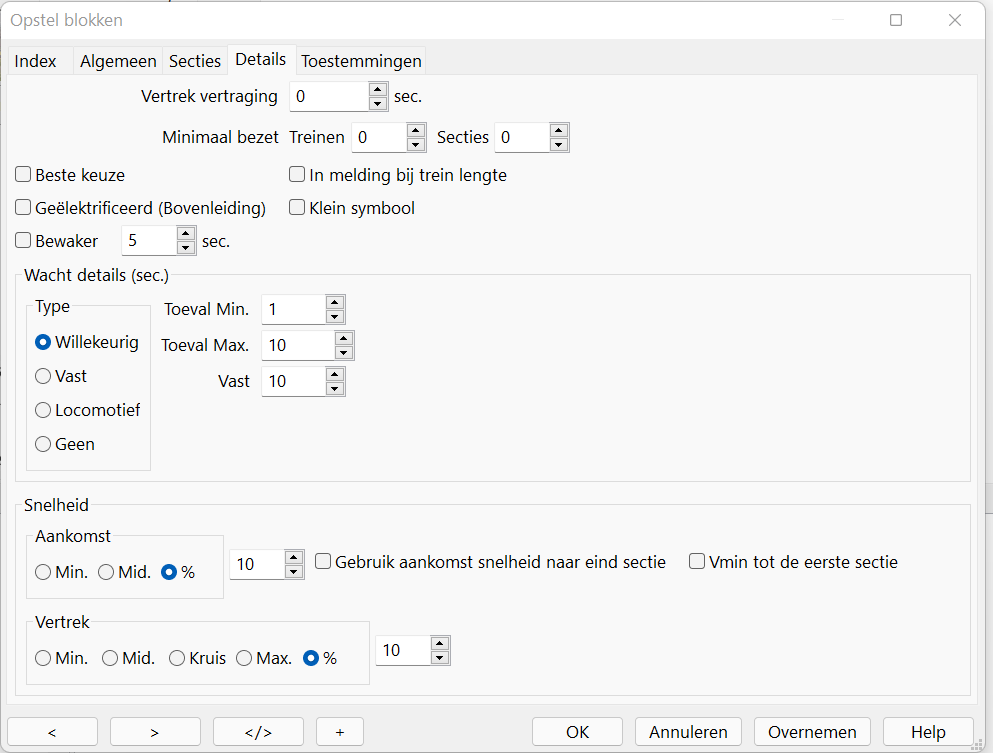Screen dimensions: 993x753
Task: Enable the Beste keuze checkbox
Action: tap(24, 175)
